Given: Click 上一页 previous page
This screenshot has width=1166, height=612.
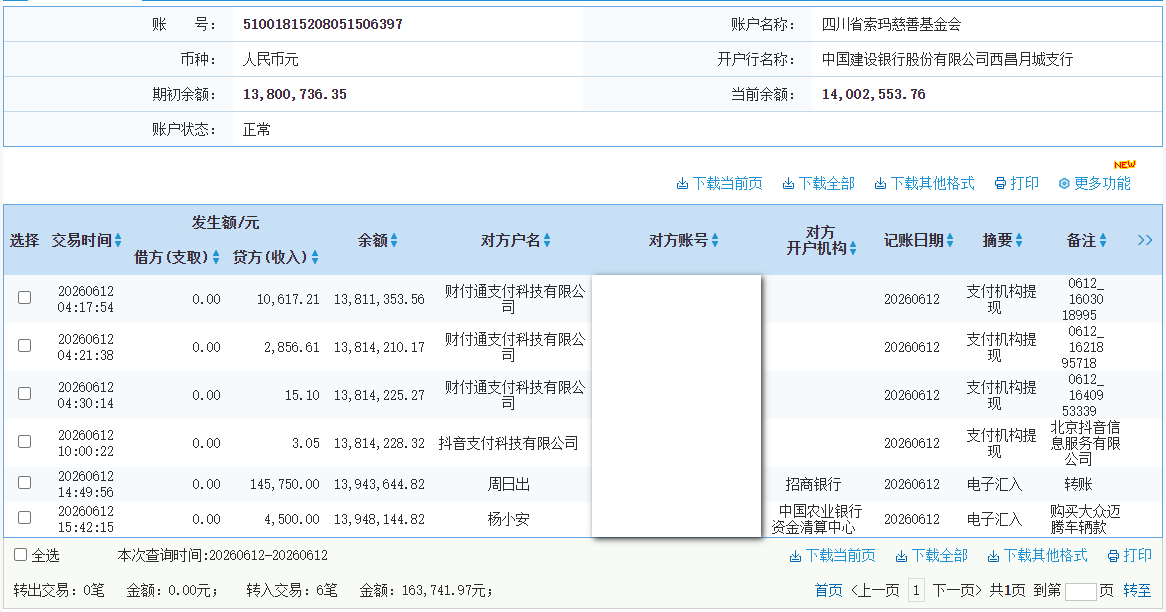Looking at the screenshot, I should point(875,590).
